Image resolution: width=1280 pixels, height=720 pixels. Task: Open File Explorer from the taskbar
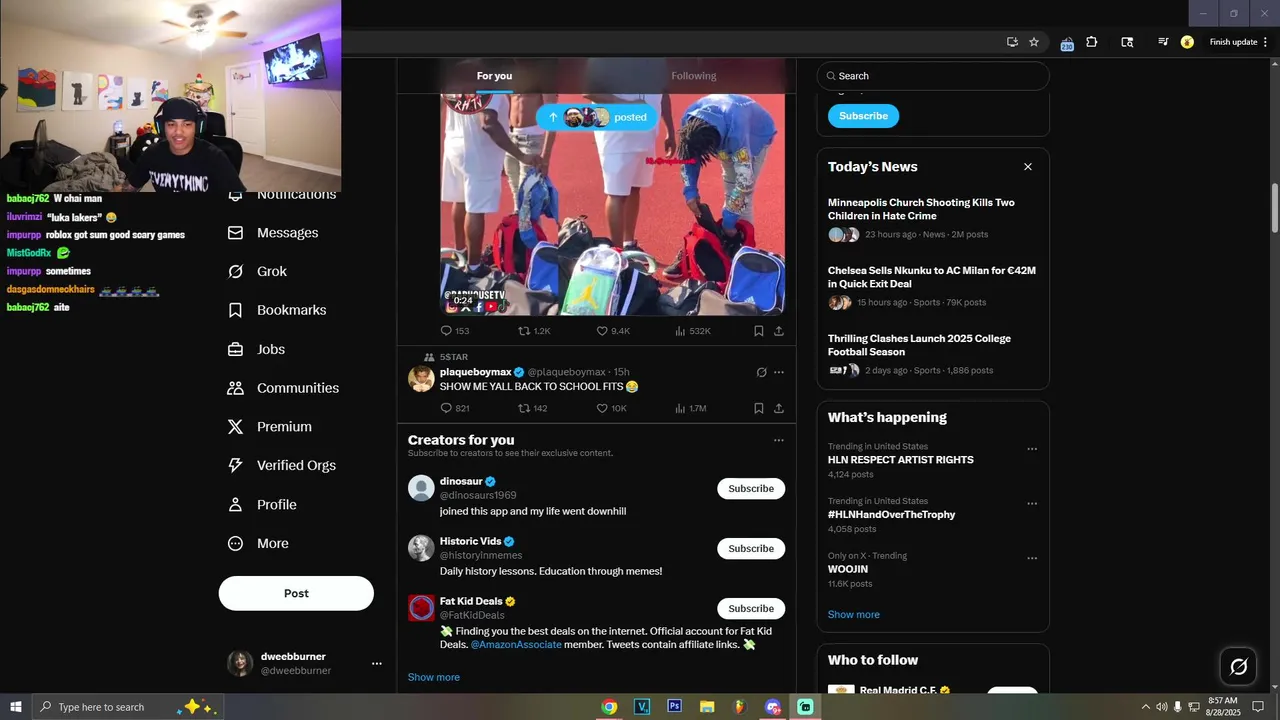(707, 707)
